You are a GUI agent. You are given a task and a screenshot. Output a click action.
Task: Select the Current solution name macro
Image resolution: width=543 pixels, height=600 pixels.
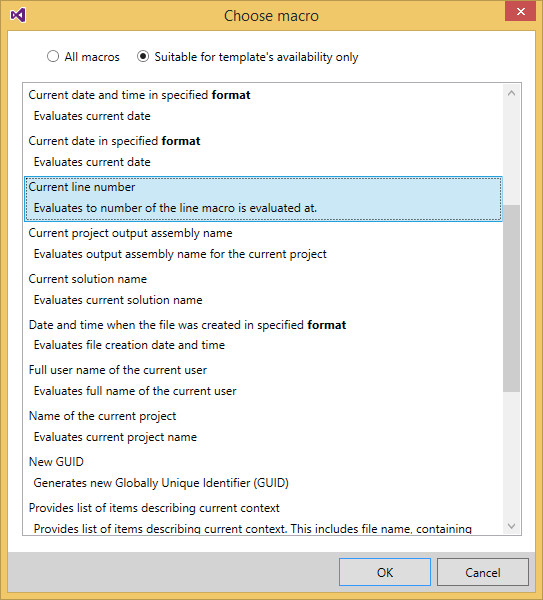point(263,289)
